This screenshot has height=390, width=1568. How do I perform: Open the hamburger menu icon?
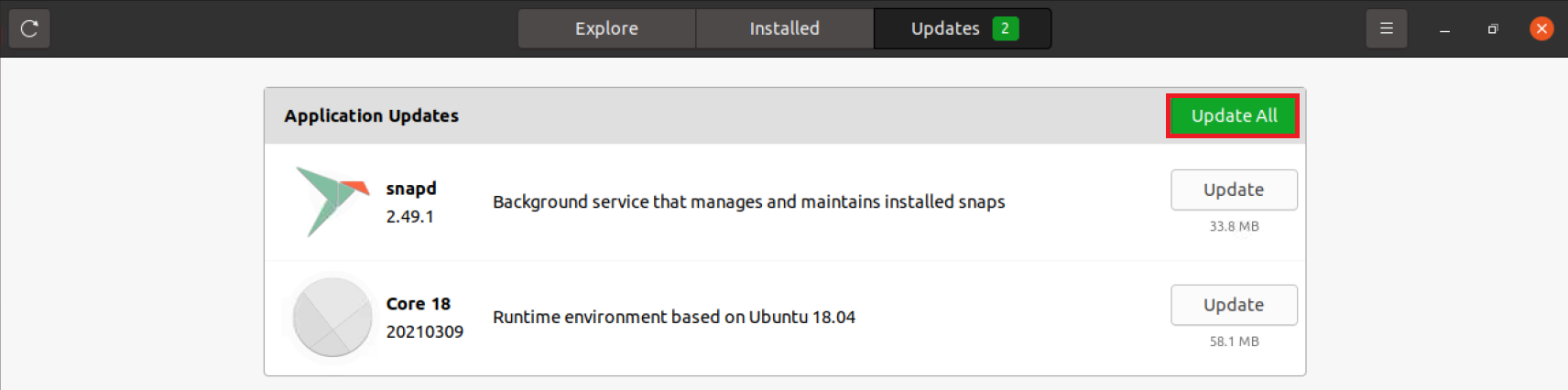point(1387,28)
